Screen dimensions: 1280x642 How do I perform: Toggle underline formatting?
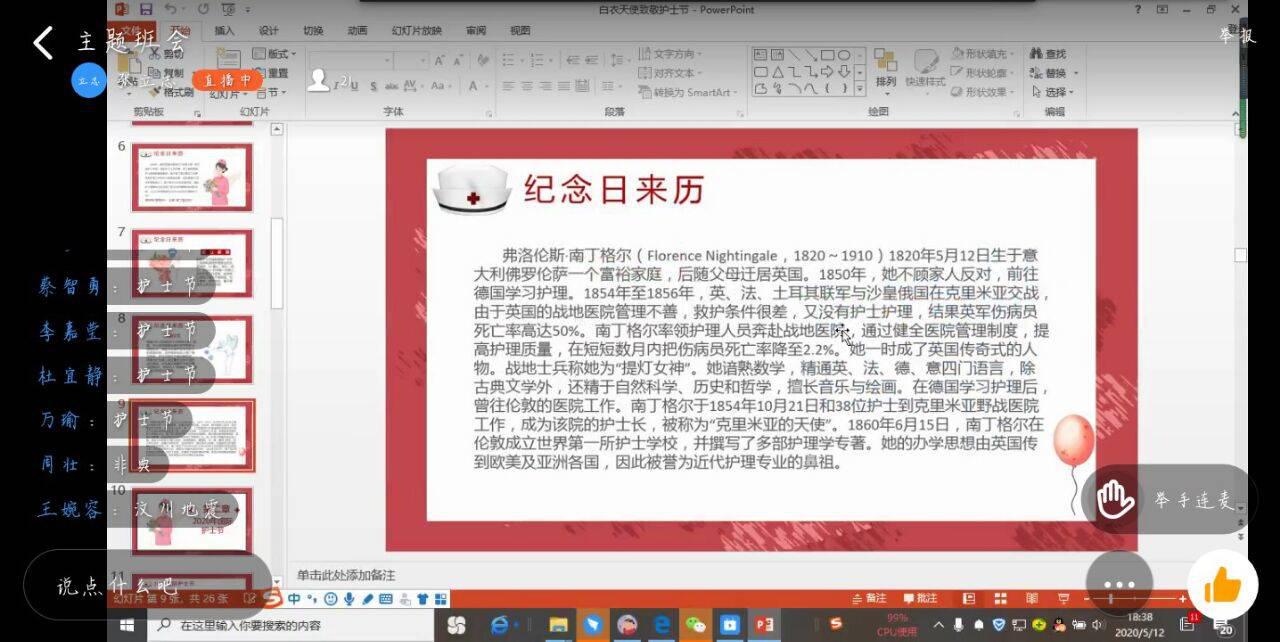point(354,86)
